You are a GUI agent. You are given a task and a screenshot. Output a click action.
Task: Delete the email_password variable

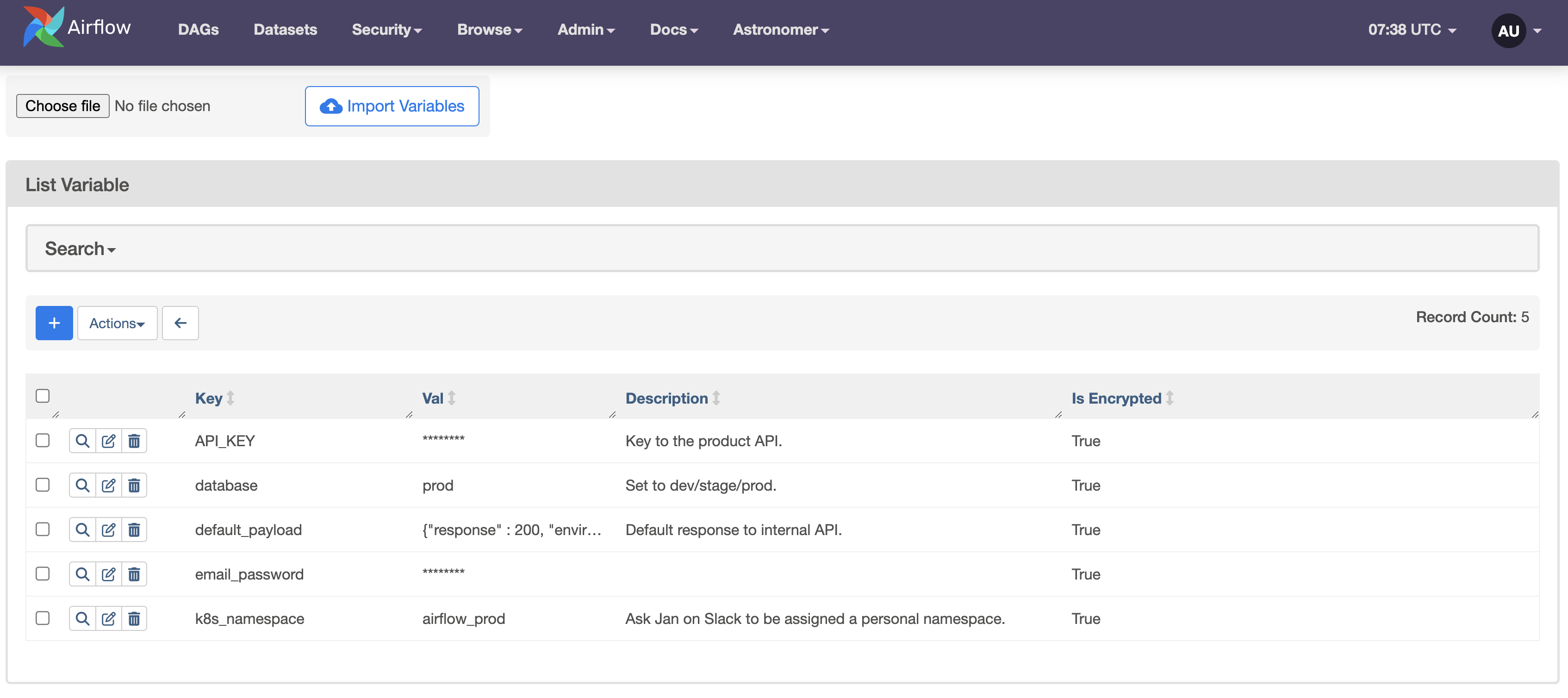(x=134, y=574)
